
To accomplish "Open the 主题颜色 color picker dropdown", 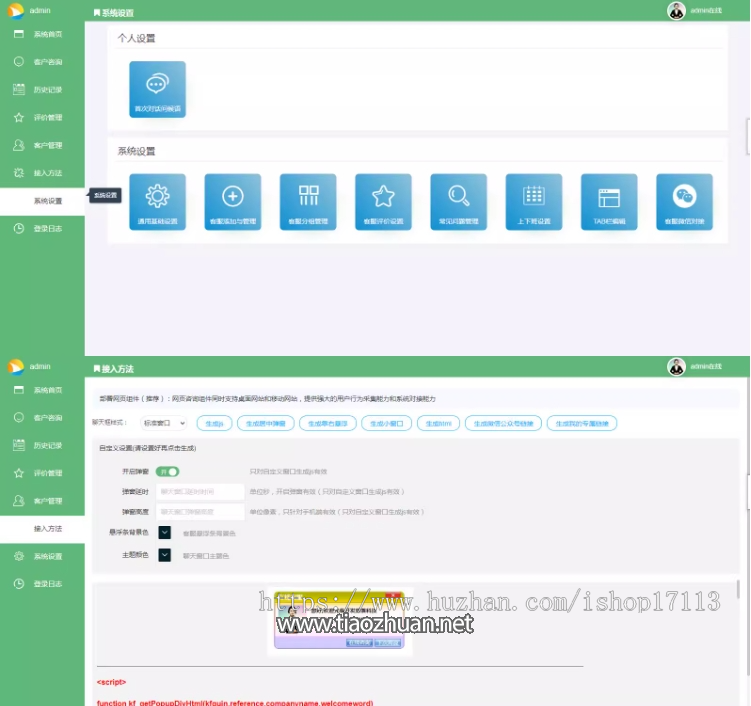I will tap(165, 555).
